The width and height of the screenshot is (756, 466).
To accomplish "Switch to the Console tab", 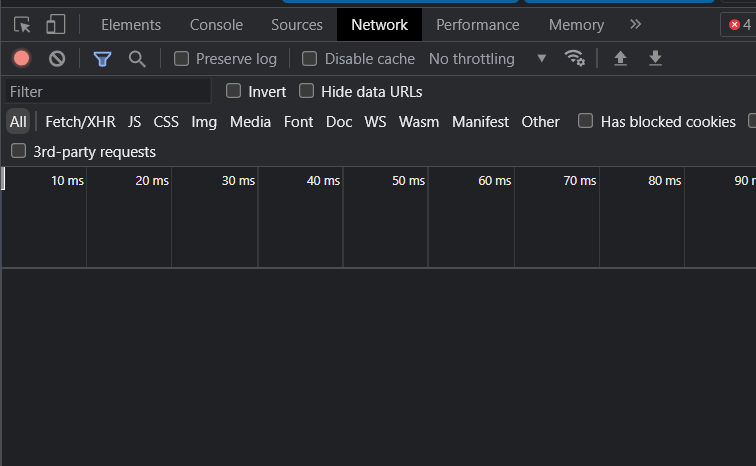I will point(216,25).
